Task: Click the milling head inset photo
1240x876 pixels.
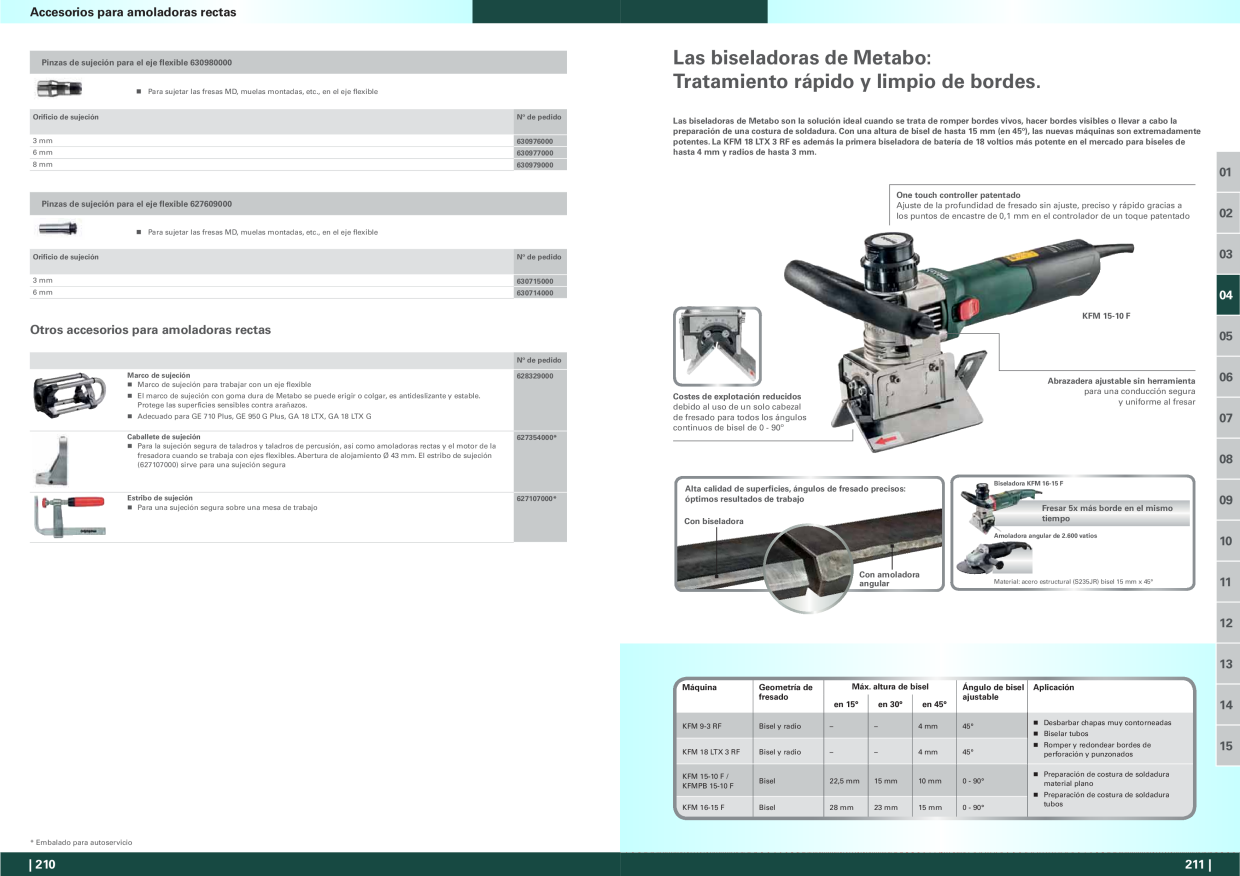Action: [717, 347]
